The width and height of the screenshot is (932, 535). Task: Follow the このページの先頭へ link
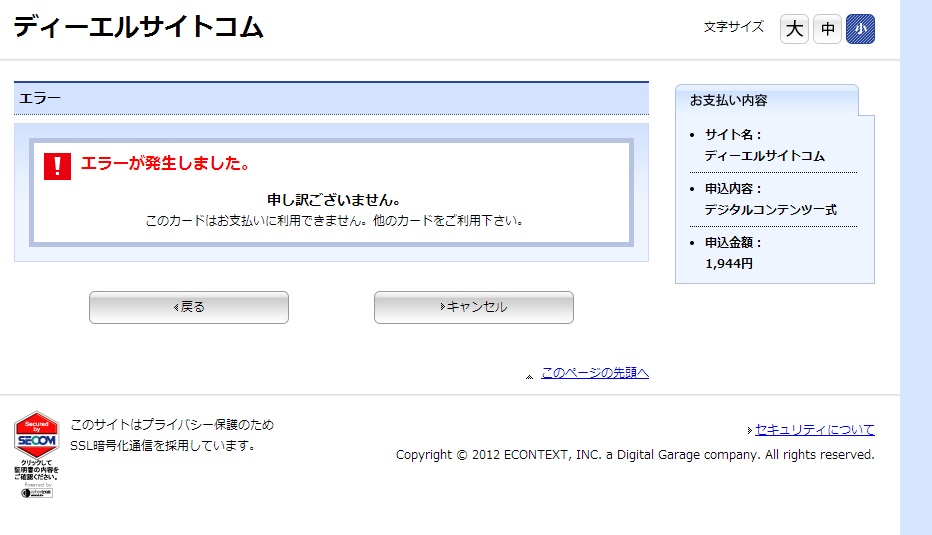pos(595,373)
